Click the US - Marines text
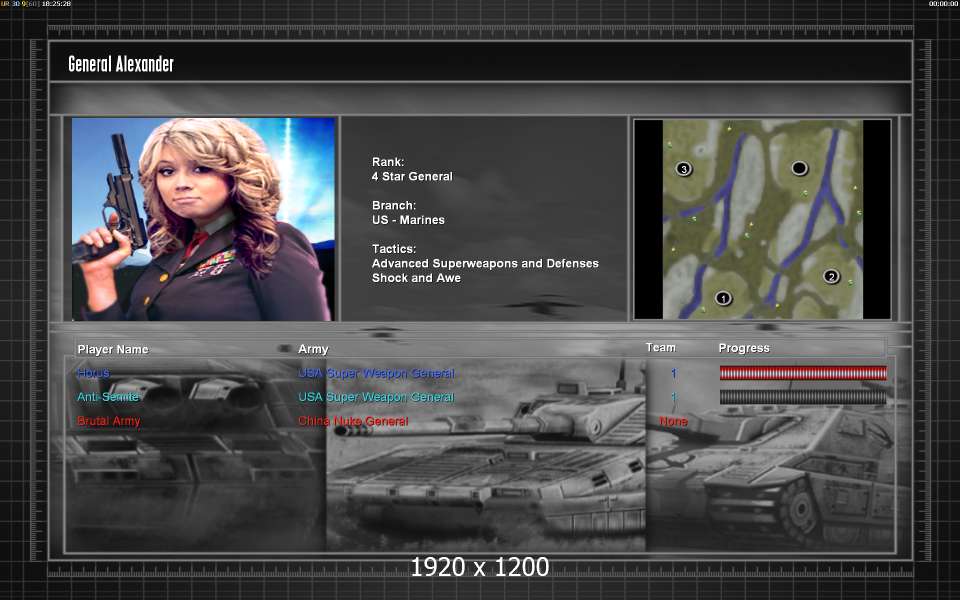960x600 pixels. [x=408, y=220]
